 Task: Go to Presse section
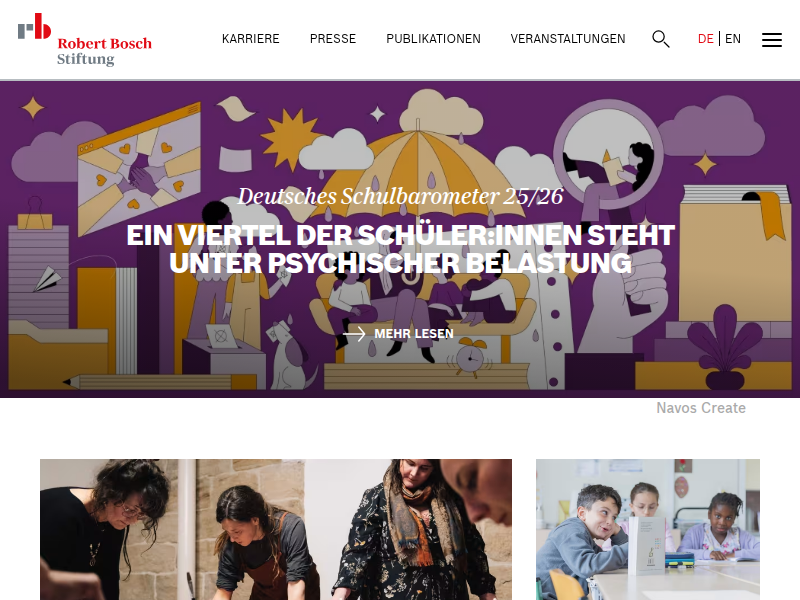click(x=333, y=39)
